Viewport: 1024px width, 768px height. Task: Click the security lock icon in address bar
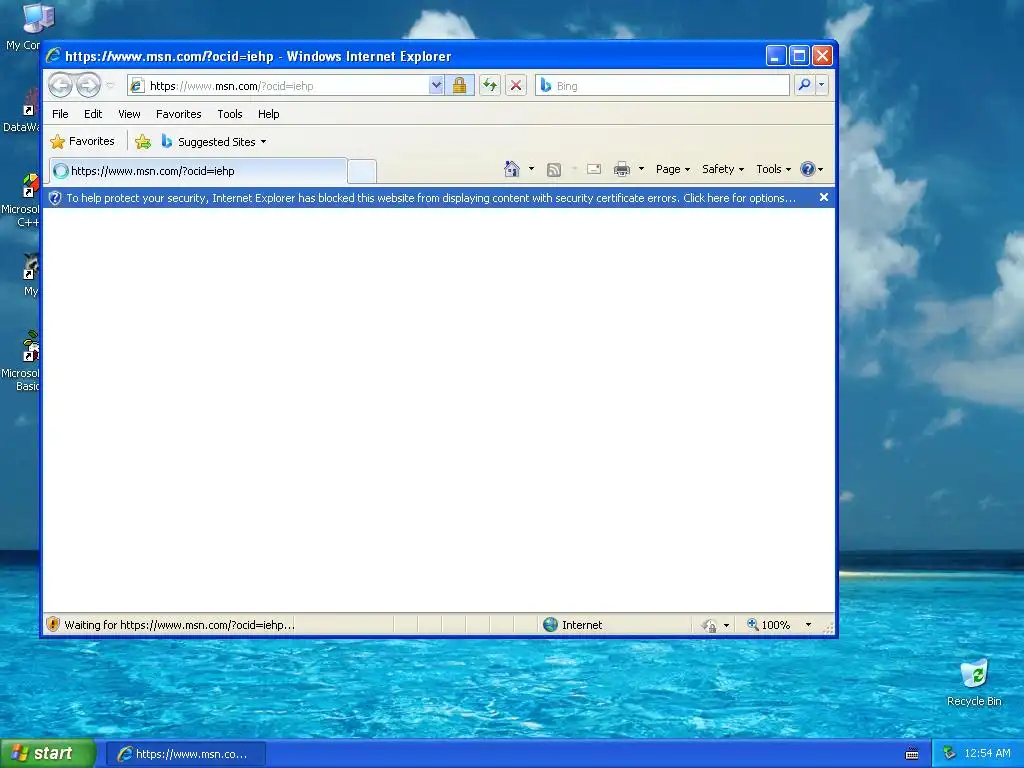460,86
